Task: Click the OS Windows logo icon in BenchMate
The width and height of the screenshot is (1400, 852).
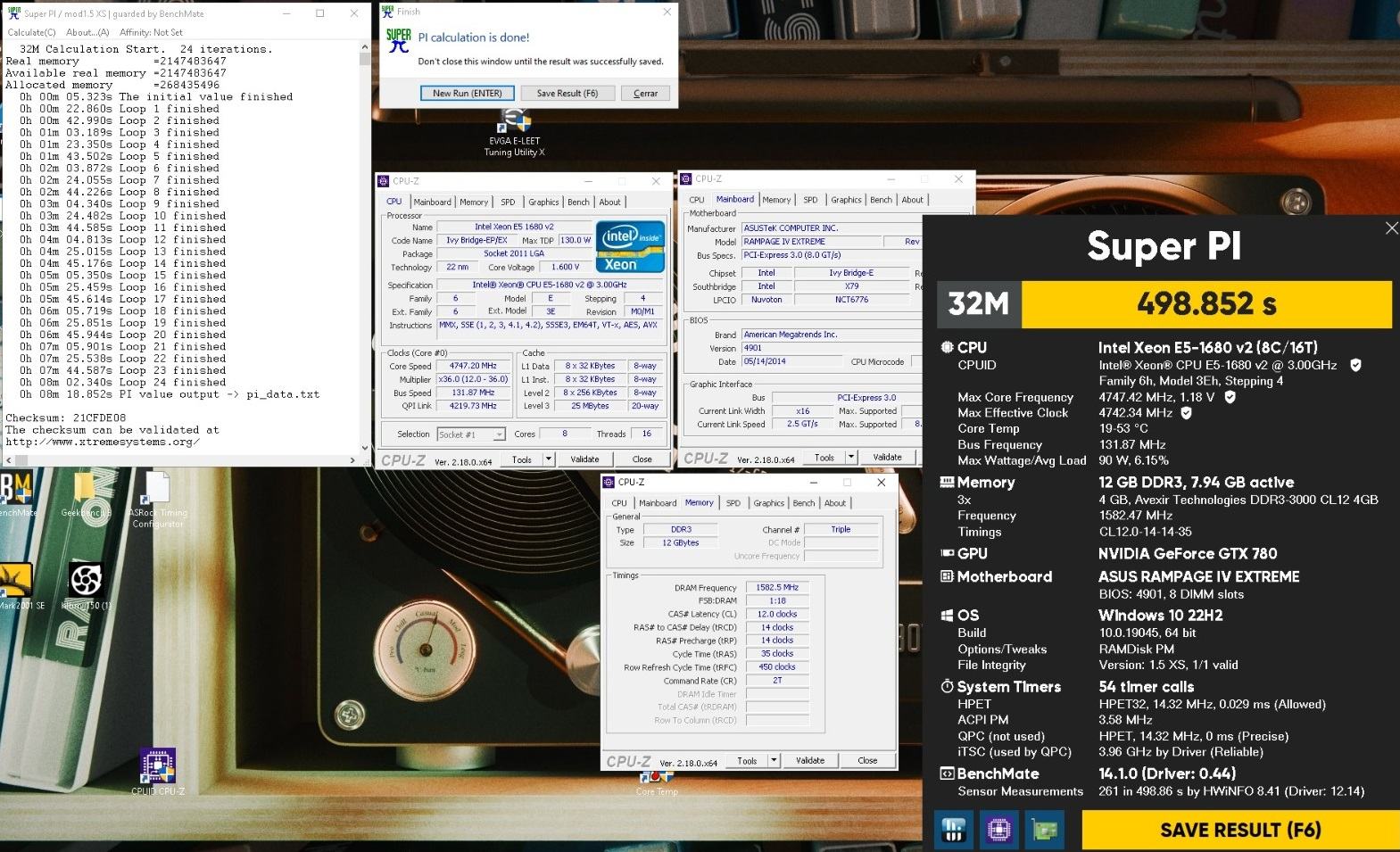Action: pyautogui.click(x=947, y=616)
